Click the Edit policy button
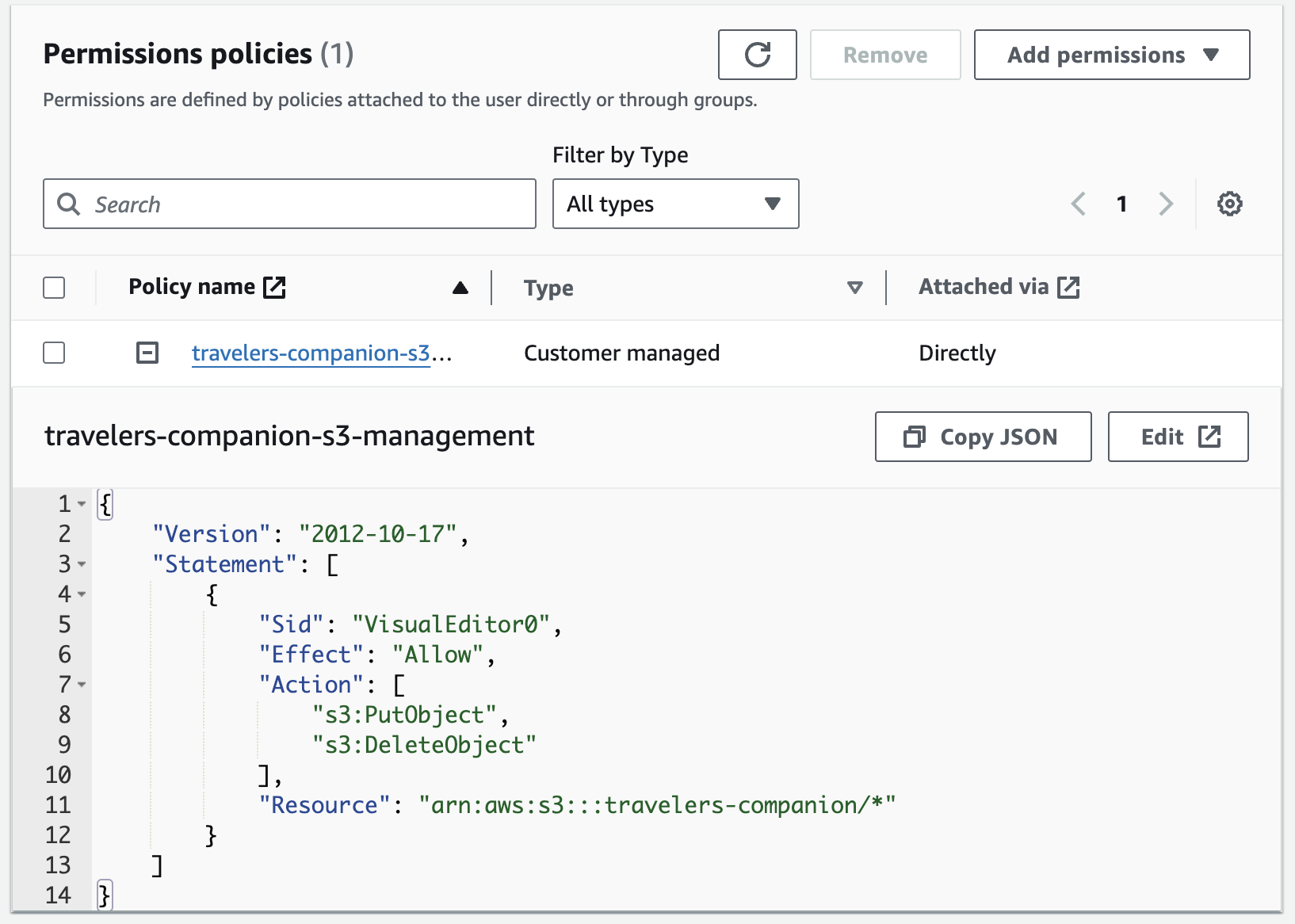 pyautogui.click(x=1178, y=437)
